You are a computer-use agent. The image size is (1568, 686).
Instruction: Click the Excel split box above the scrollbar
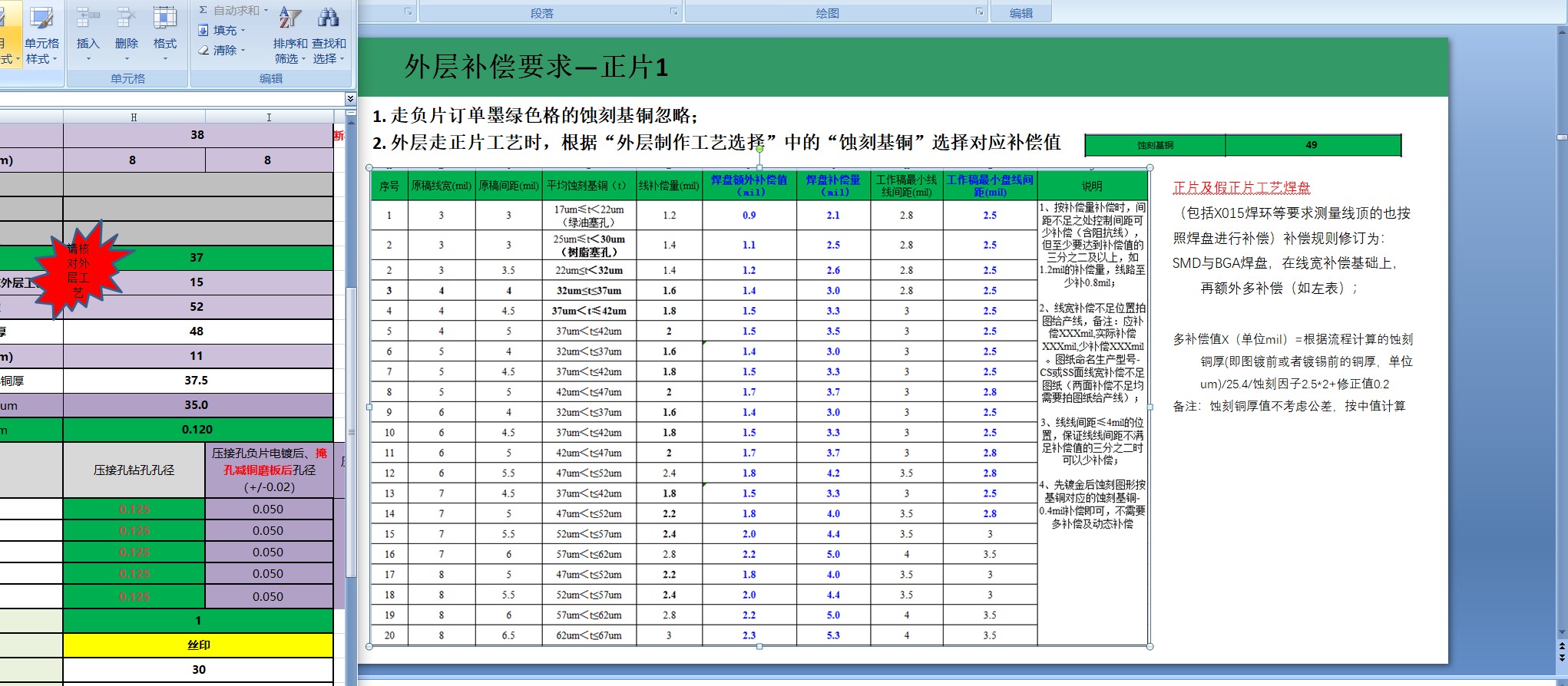[351, 112]
